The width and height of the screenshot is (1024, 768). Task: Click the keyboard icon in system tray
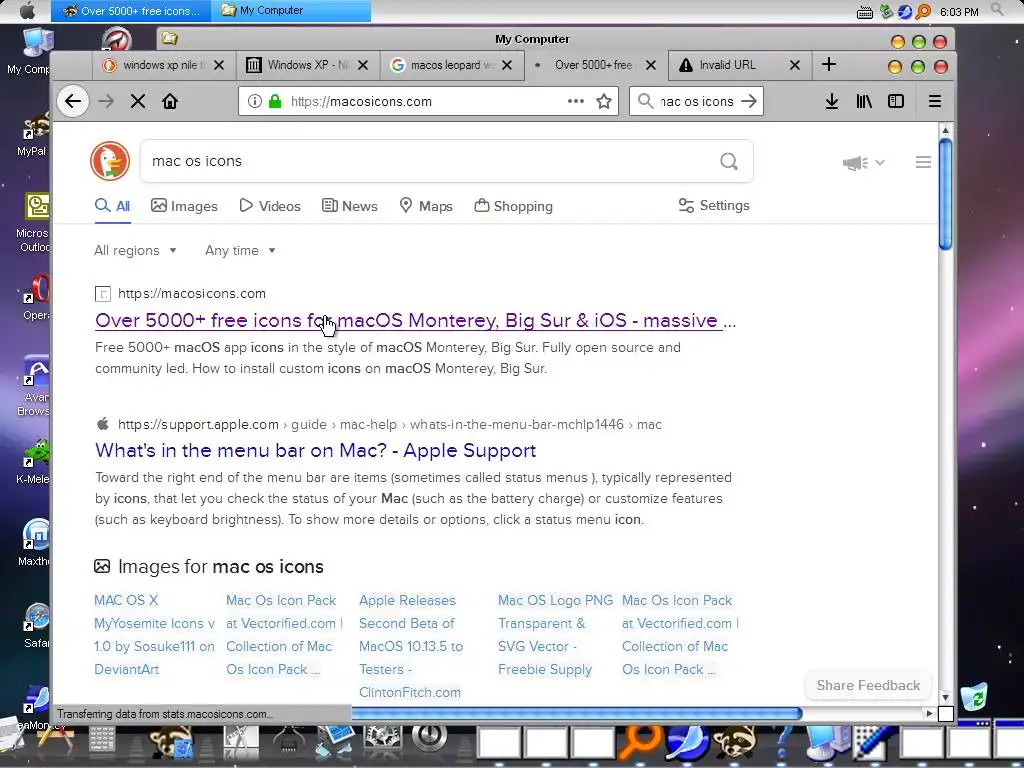tap(864, 12)
